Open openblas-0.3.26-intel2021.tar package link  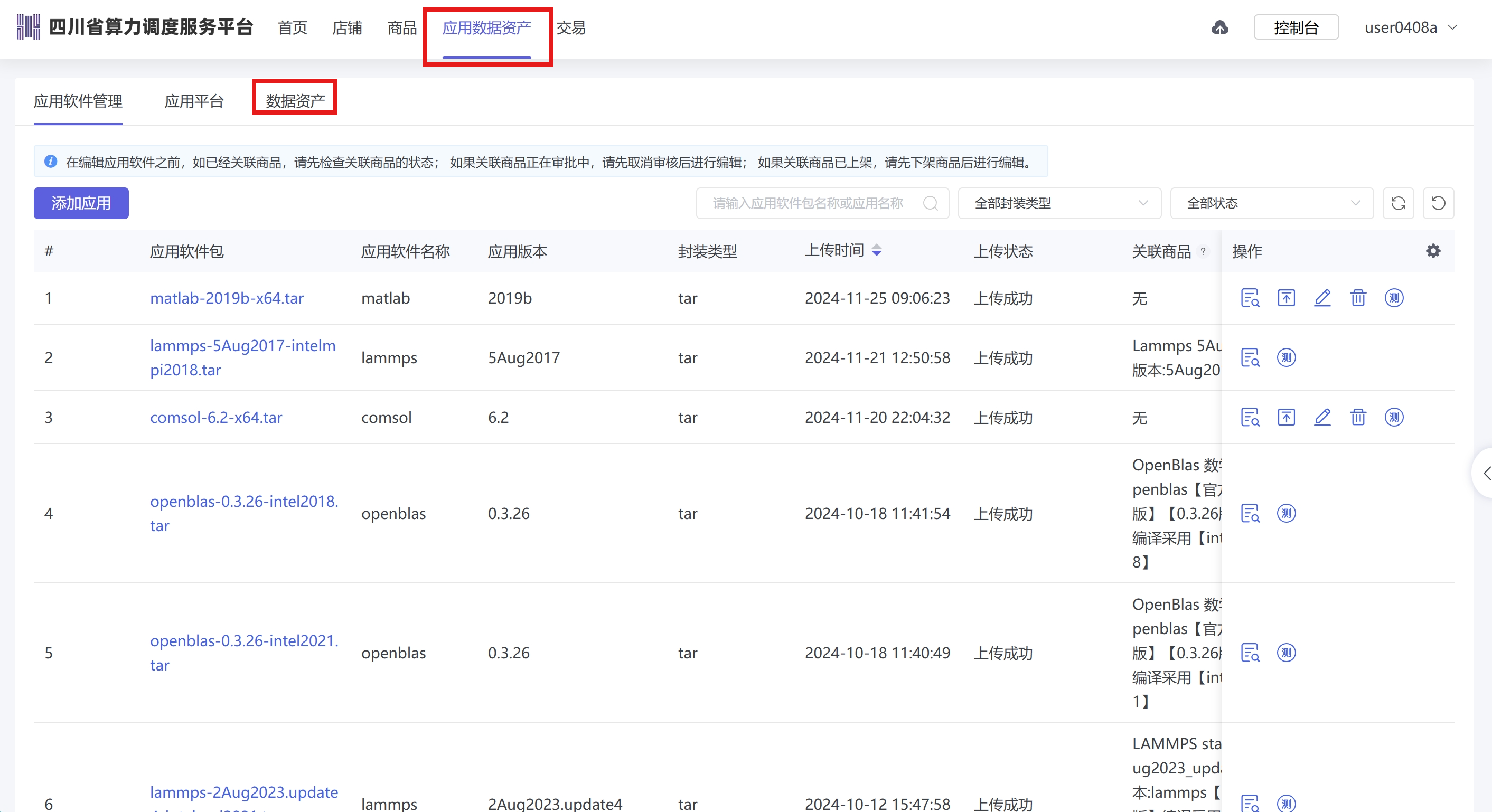pyautogui.click(x=244, y=653)
